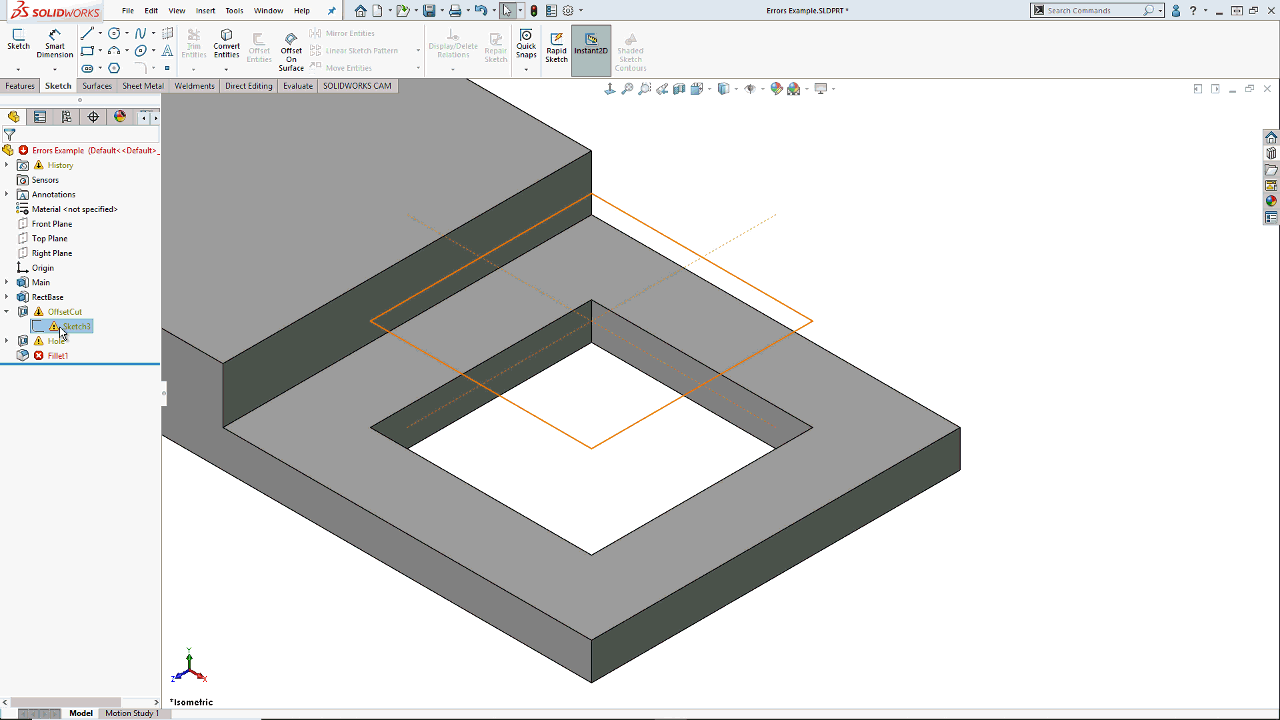The width and height of the screenshot is (1280, 720).
Task: Click Convert Entities tool
Action: point(227,43)
